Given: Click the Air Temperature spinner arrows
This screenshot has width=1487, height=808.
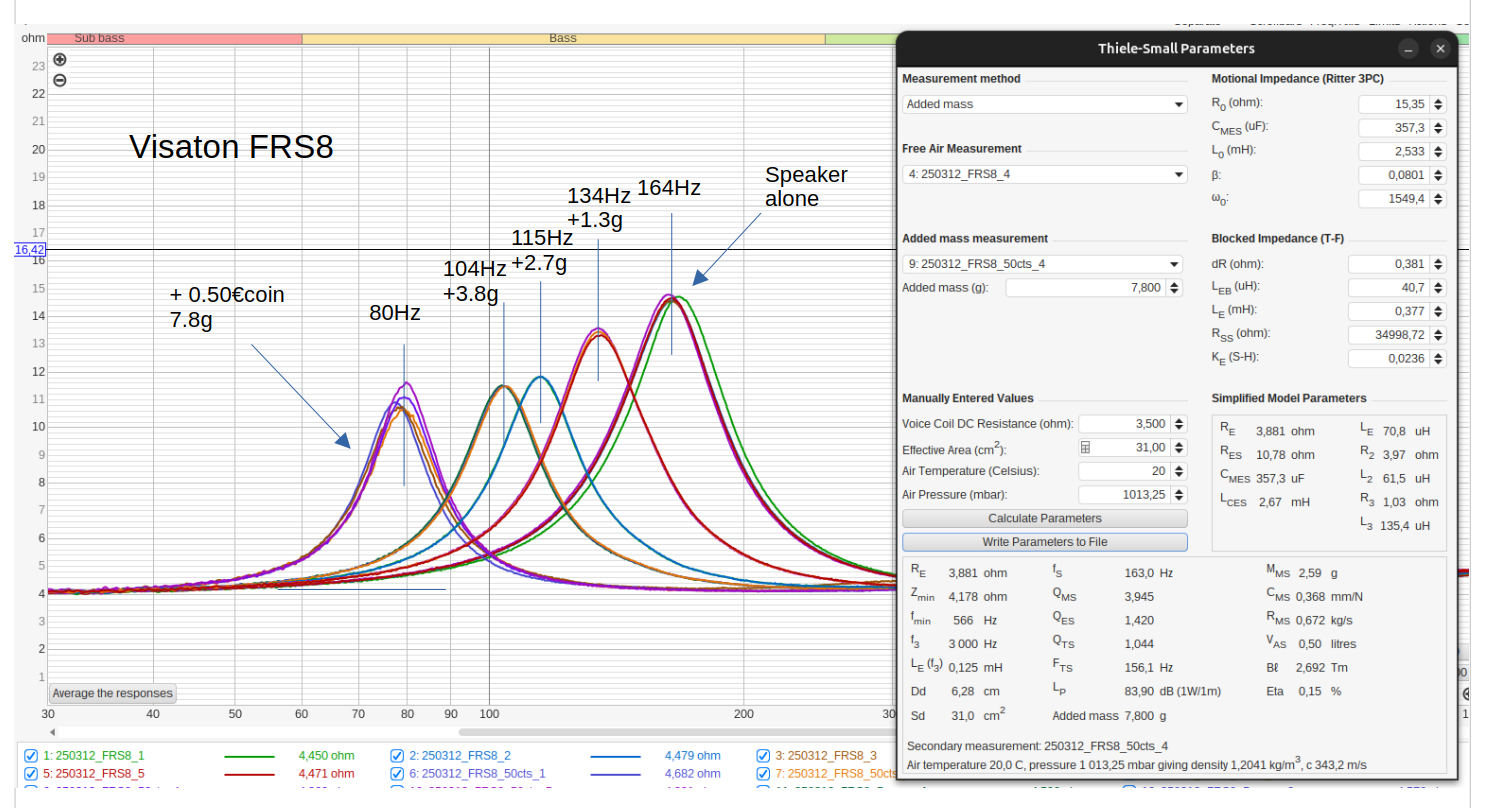Looking at the screenshot, I should (x=1178, y=471).
